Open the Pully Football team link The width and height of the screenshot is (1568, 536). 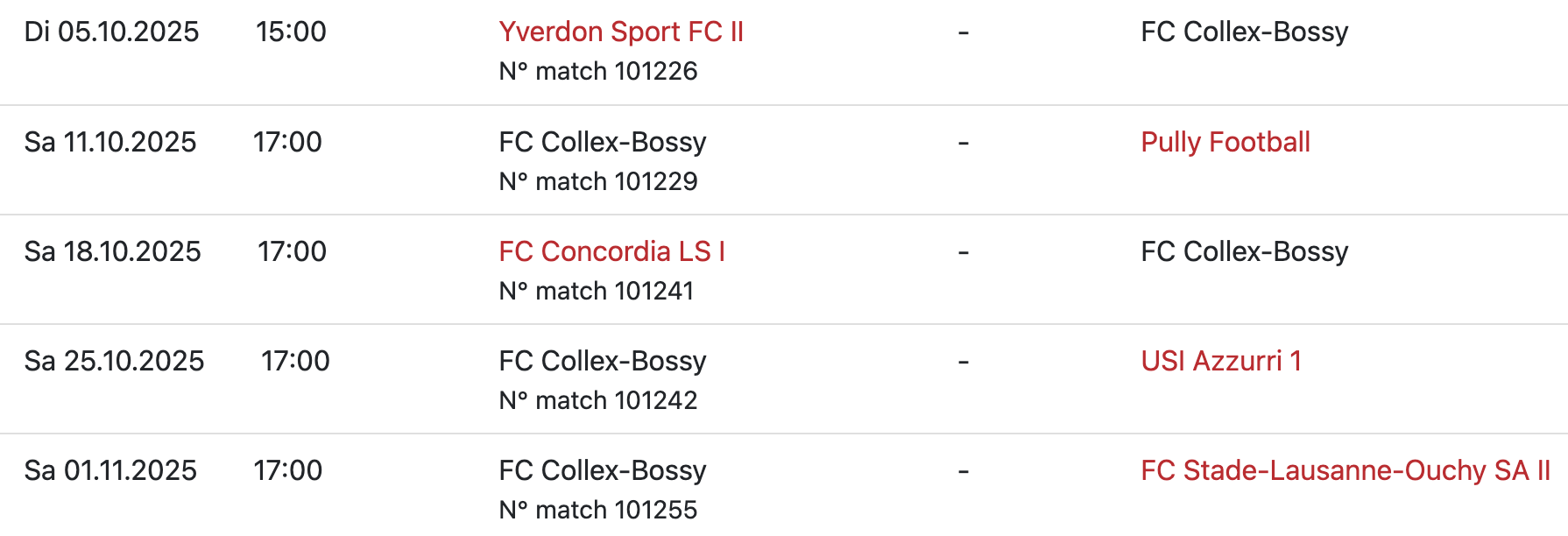click(x=1225, y=142)
